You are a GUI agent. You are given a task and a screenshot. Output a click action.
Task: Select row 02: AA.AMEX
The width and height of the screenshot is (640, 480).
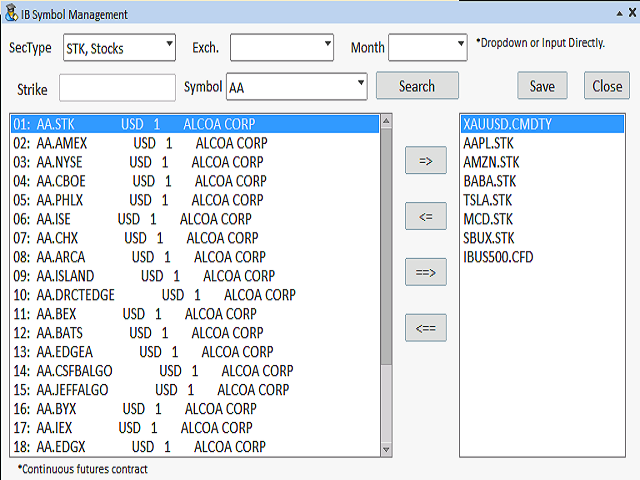(x=195, y=143)
